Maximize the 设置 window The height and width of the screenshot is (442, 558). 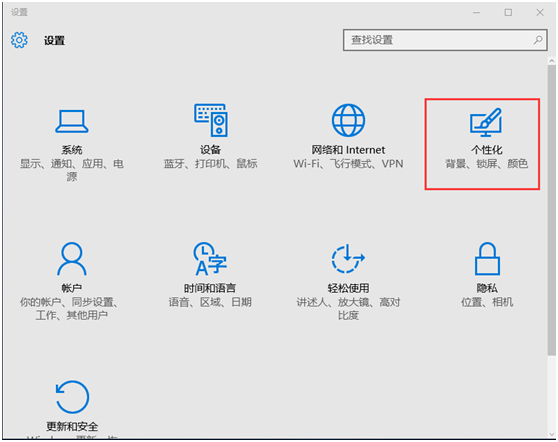click(508, 12)
